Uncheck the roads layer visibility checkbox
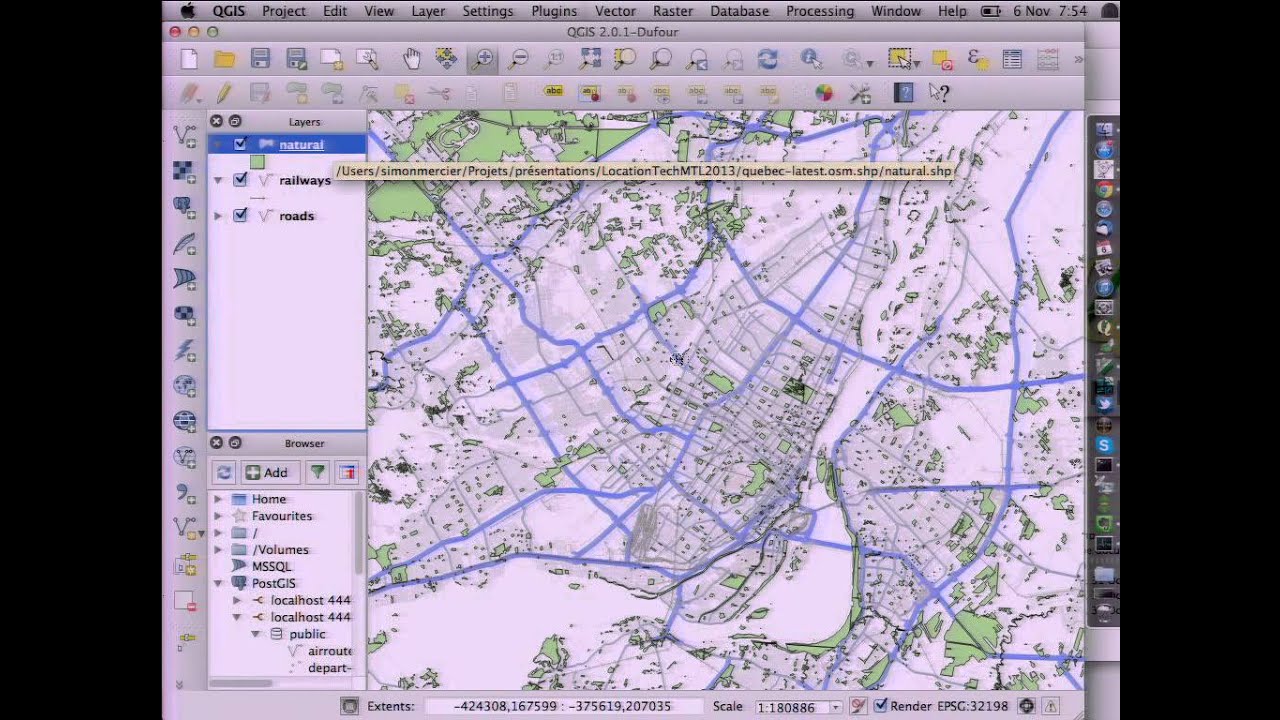The width and height of the screenshot is (1280, 720). tap(240, 215)
